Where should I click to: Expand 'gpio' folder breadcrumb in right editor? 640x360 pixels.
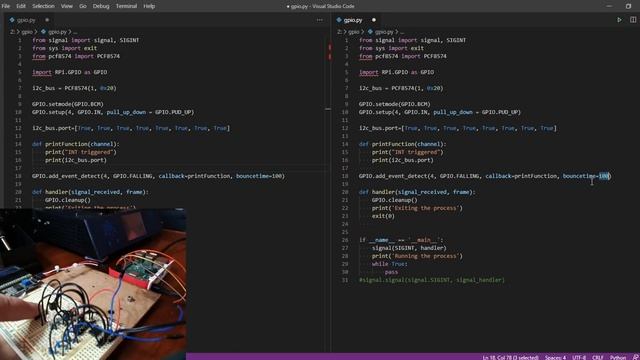pos(353,31)
